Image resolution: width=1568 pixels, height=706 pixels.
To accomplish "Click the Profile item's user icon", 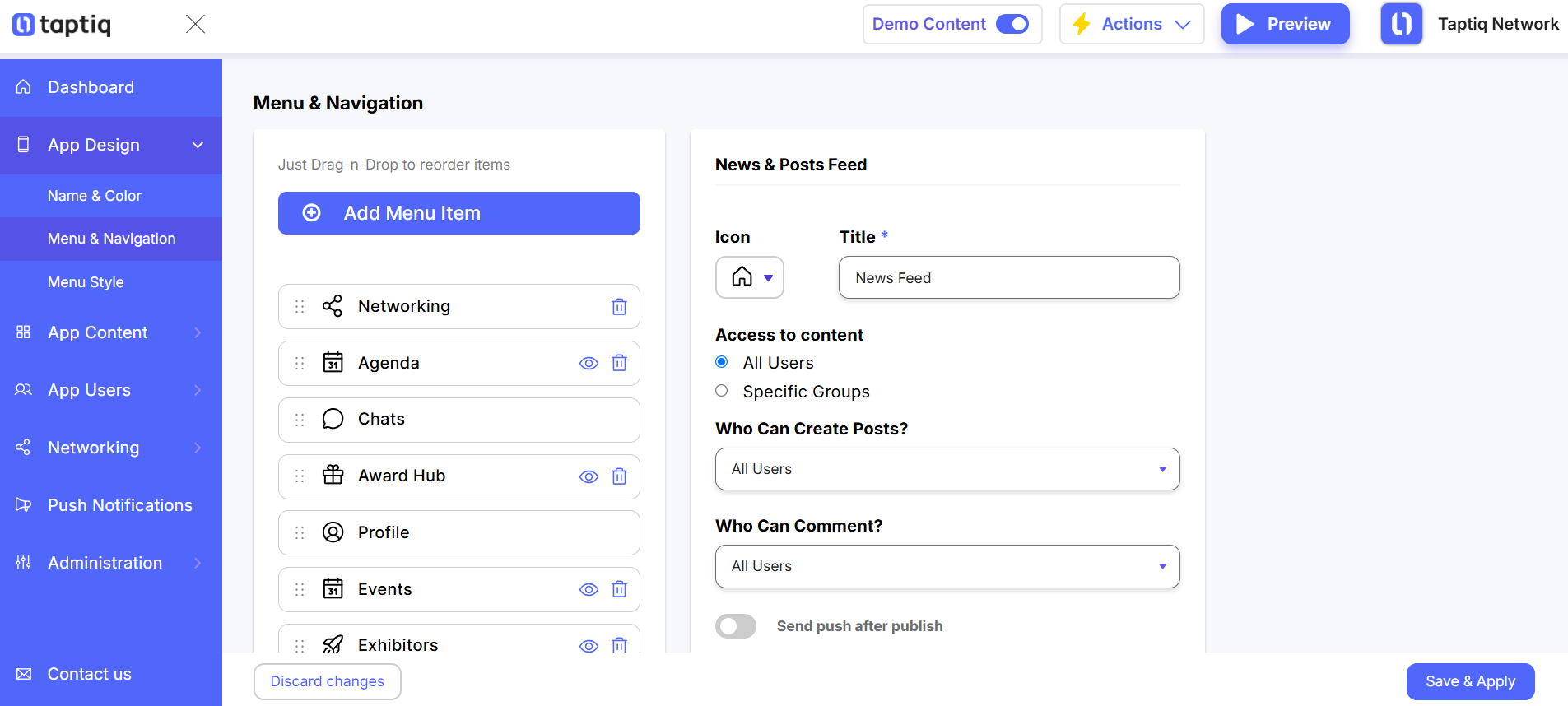I will point(333,532).
